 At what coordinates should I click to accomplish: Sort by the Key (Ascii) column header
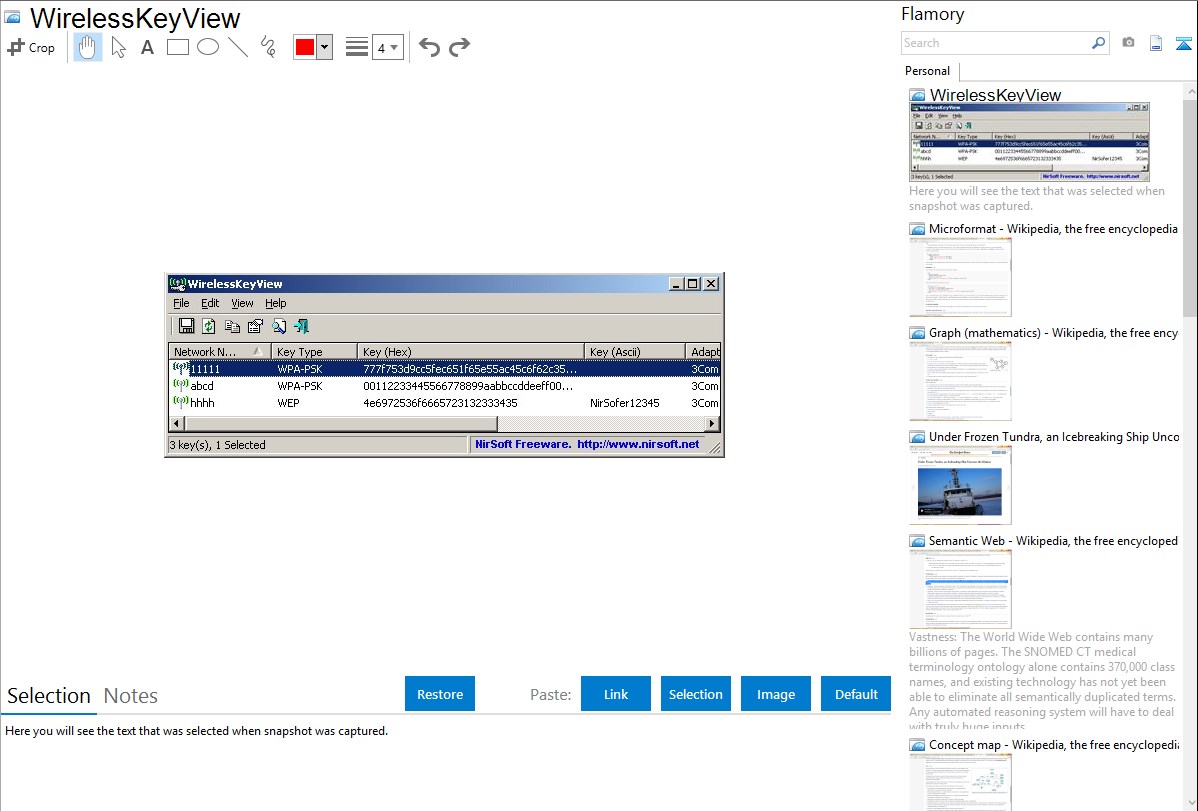click(x=635, y=352)
